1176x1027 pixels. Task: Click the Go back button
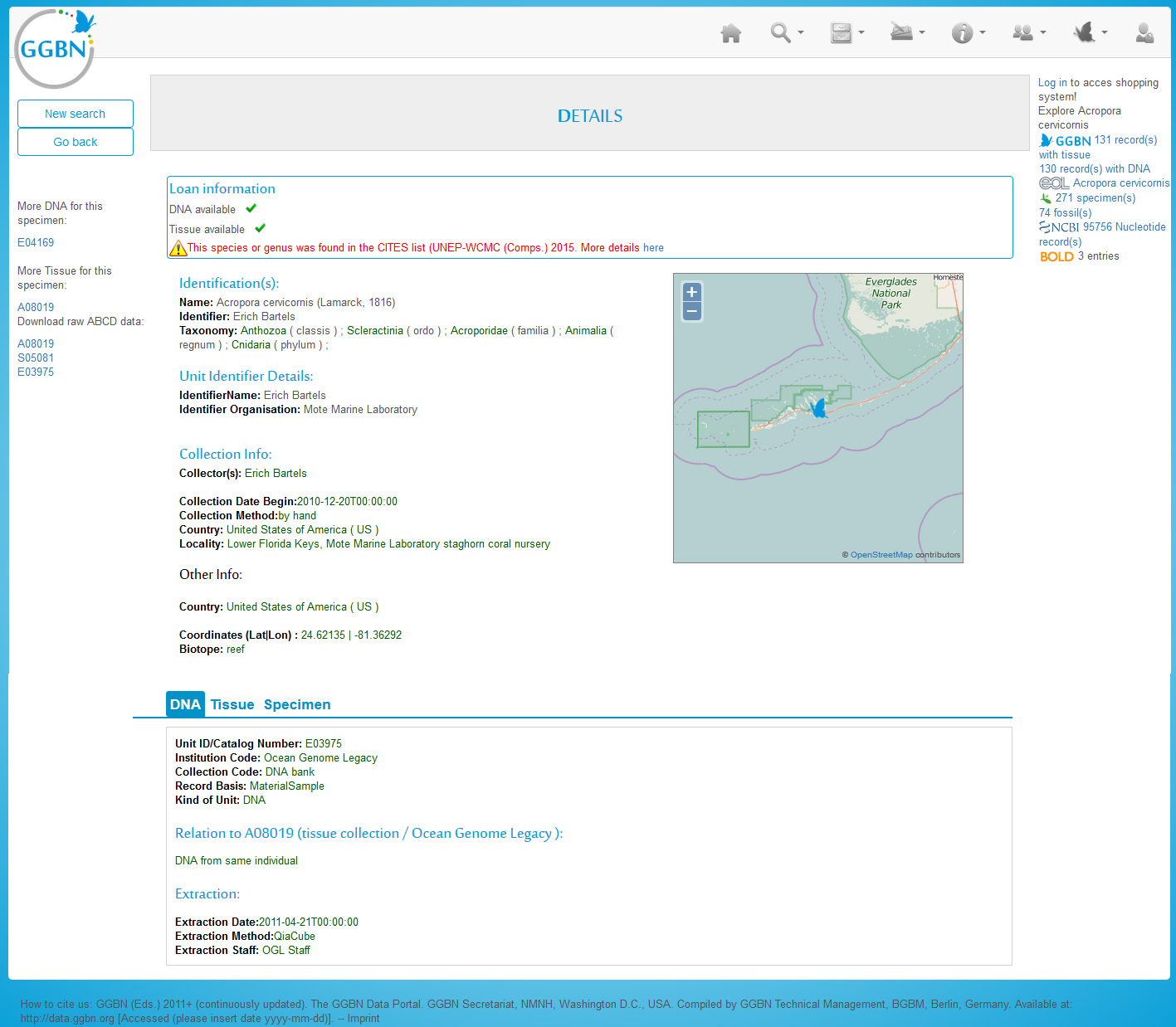[76, 142]
